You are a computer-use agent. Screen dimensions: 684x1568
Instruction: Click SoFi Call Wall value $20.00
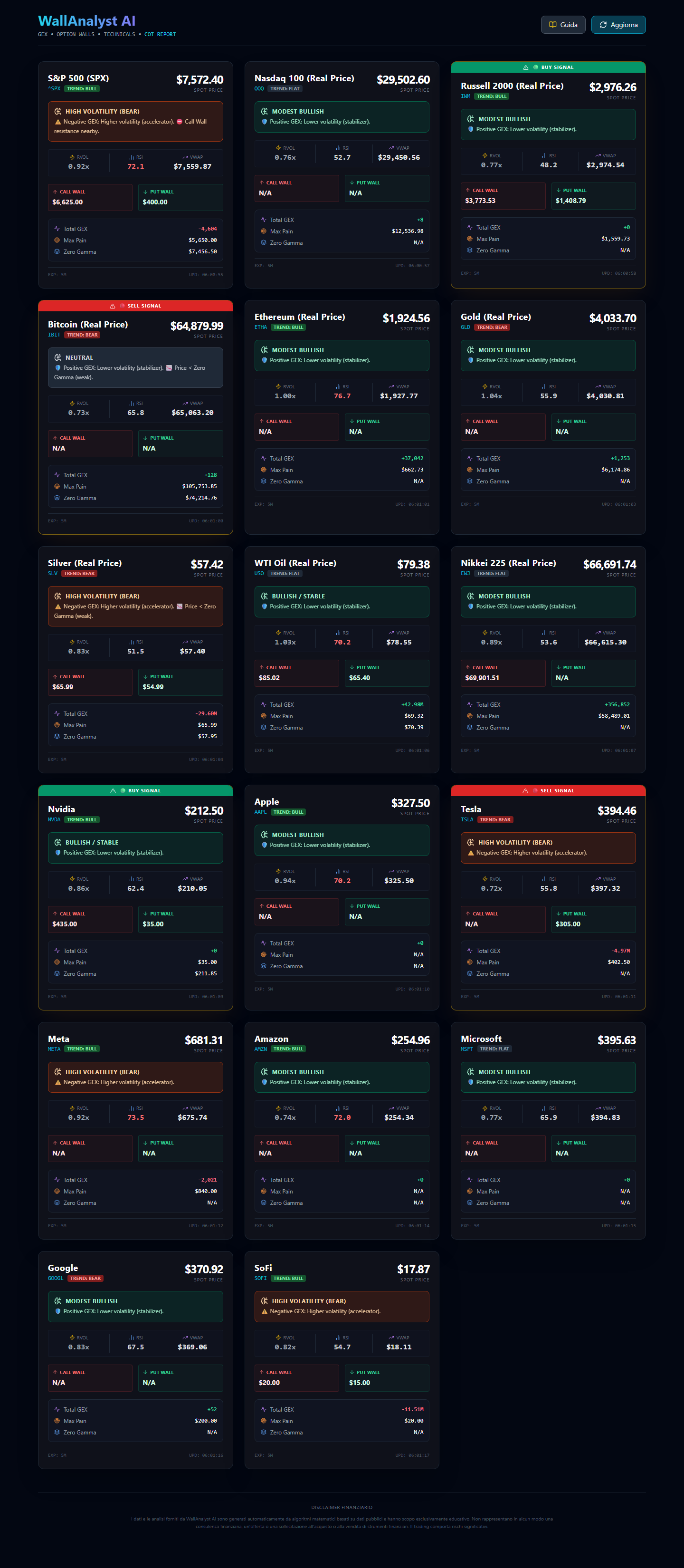point(269,1383)
